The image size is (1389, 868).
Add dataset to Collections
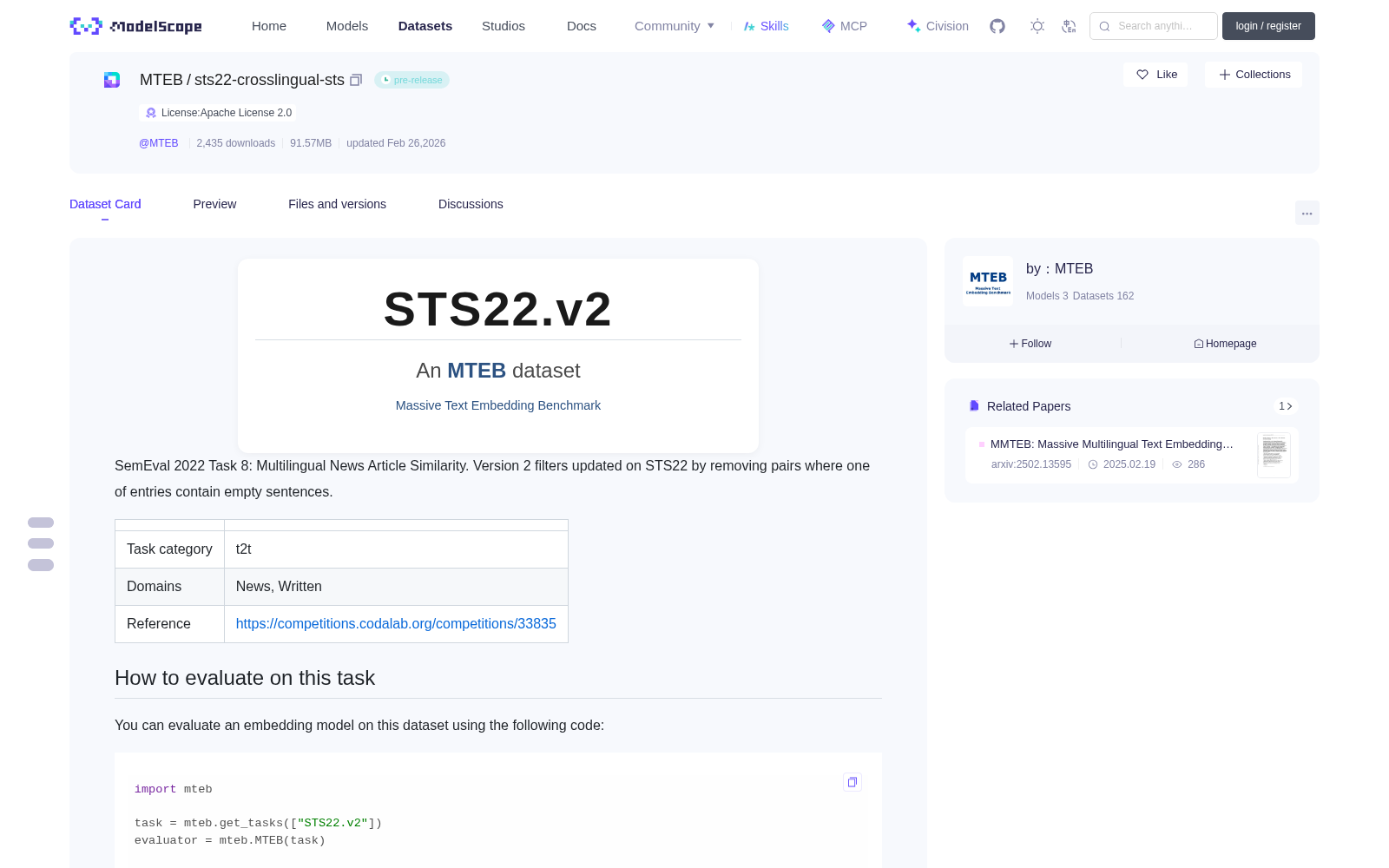(1254, 75)
